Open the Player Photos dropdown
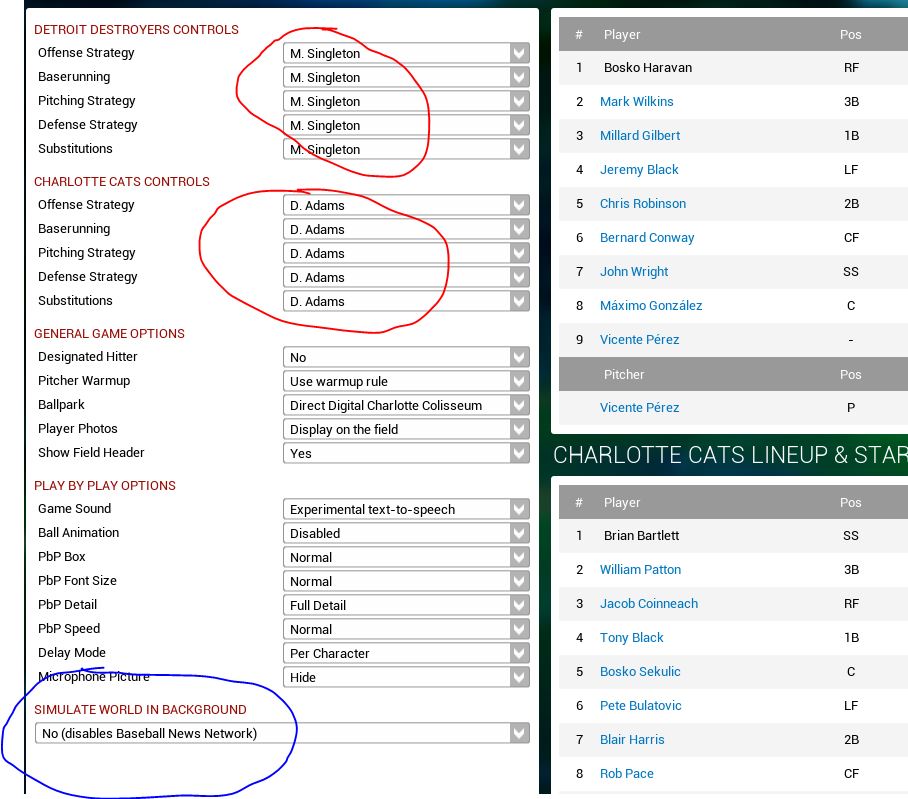This screenshot has height=799, width=908. 406,430
